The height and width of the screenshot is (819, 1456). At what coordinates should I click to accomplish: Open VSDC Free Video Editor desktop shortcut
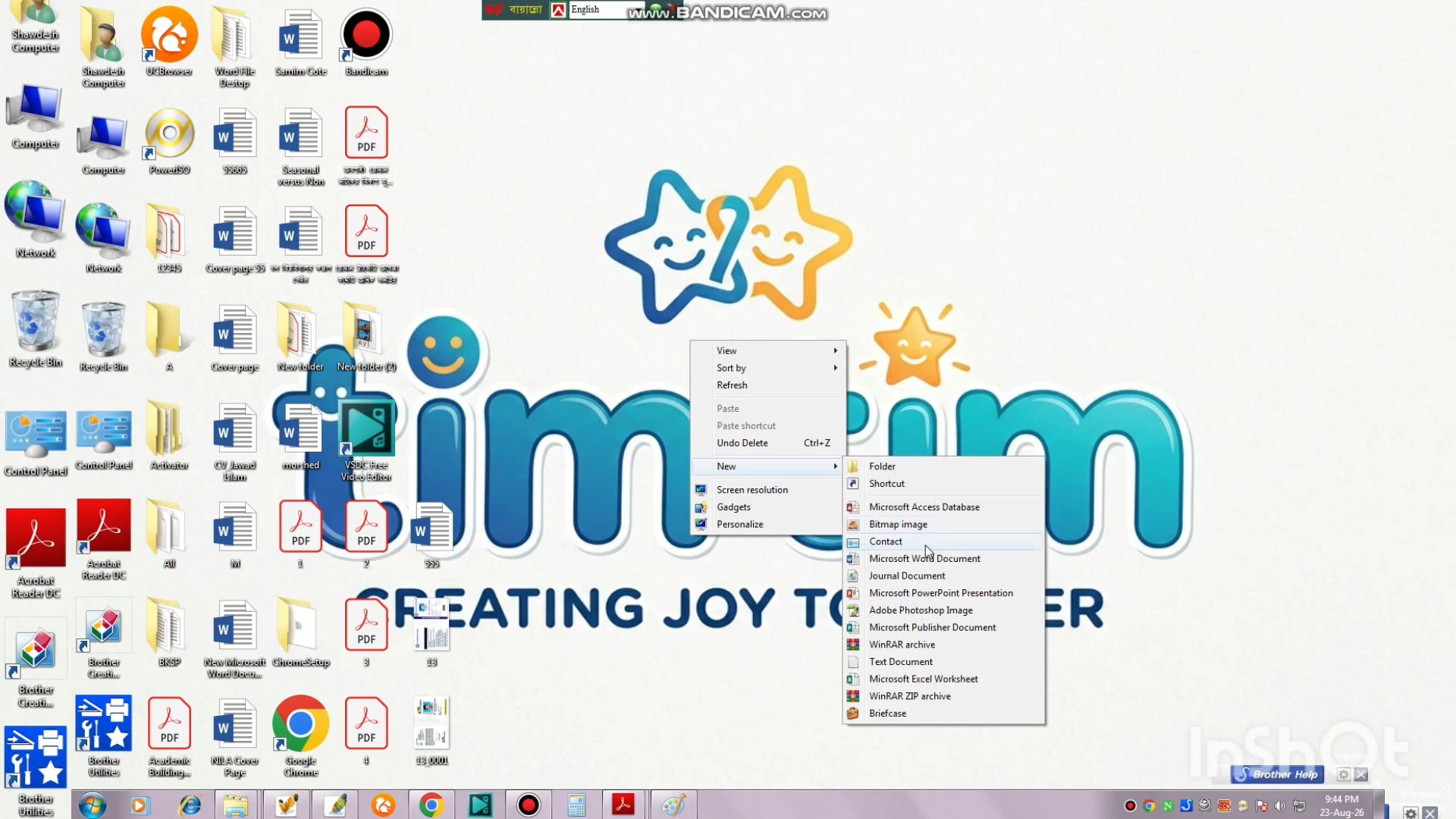click(x=366, y=442)
